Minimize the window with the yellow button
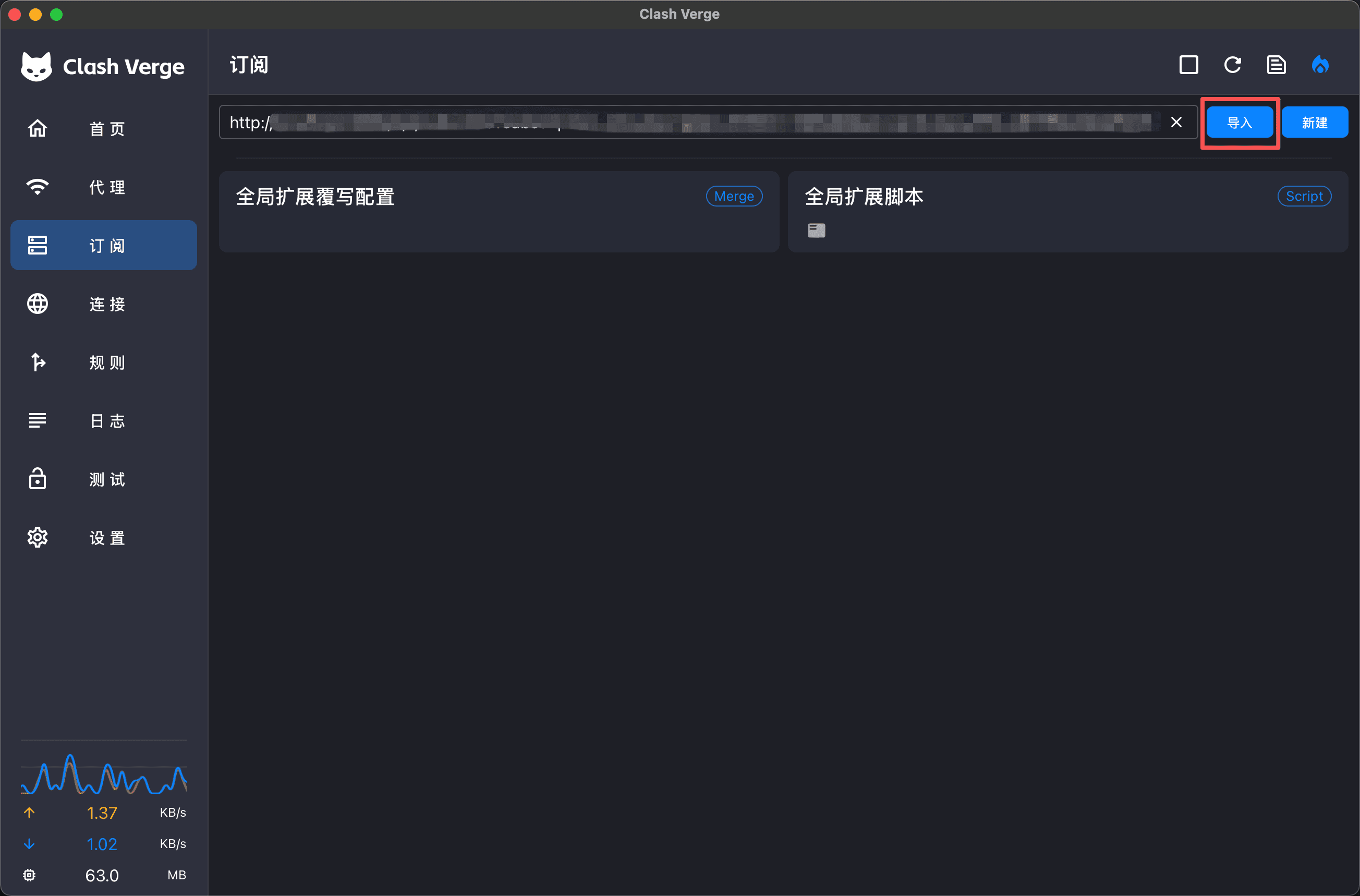Image resolution: width=1360 pixels, height=896 pixels. pos(35,14)
